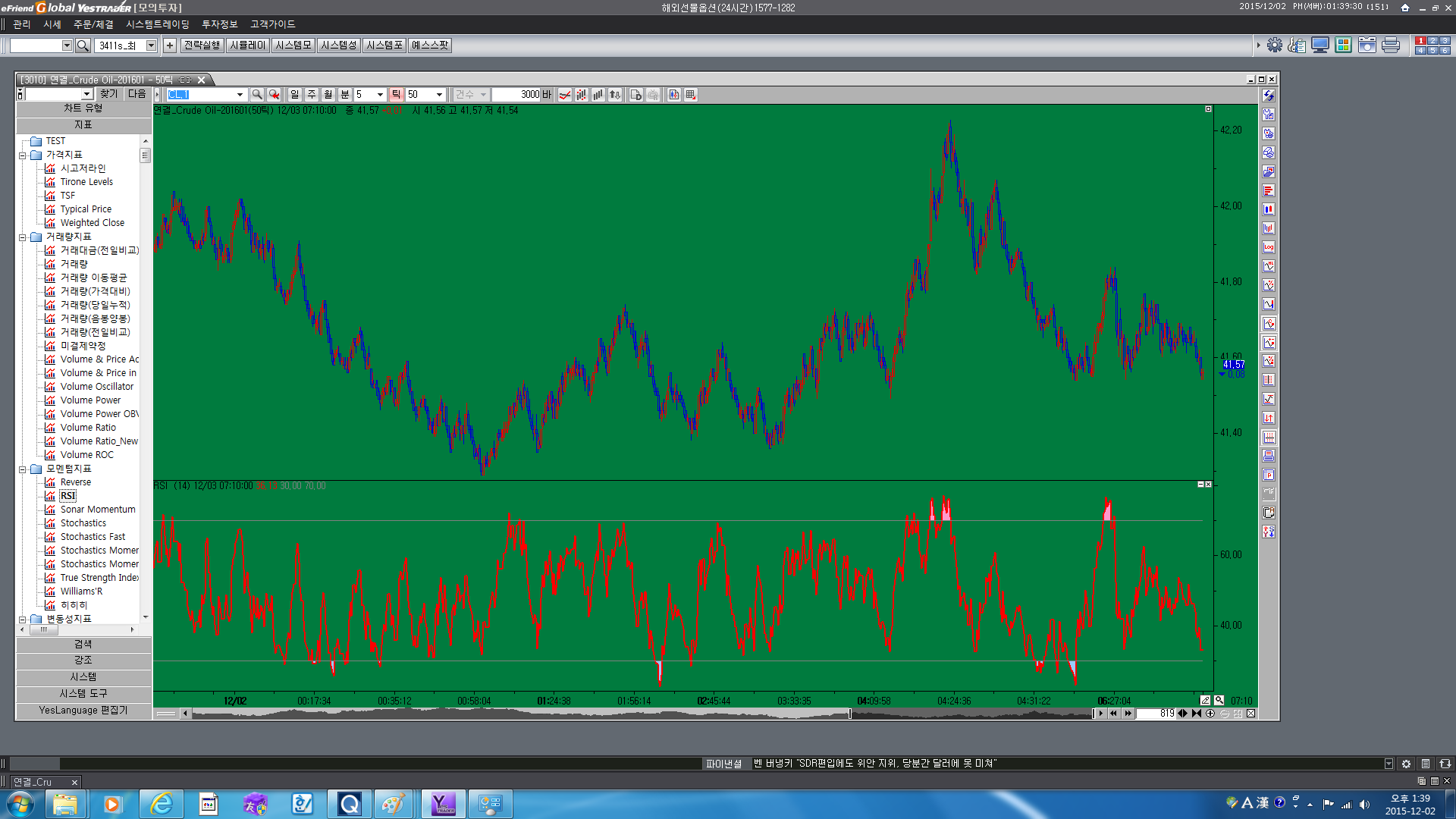Open the settings gear icon in top toolbar
The width and height of the screenshot is (1456, 819).
[1275, 45]
